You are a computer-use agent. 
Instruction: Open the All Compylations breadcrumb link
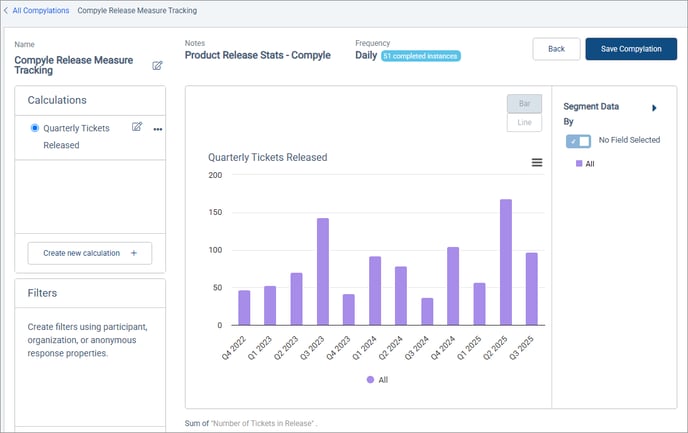(x=41, y=10)
